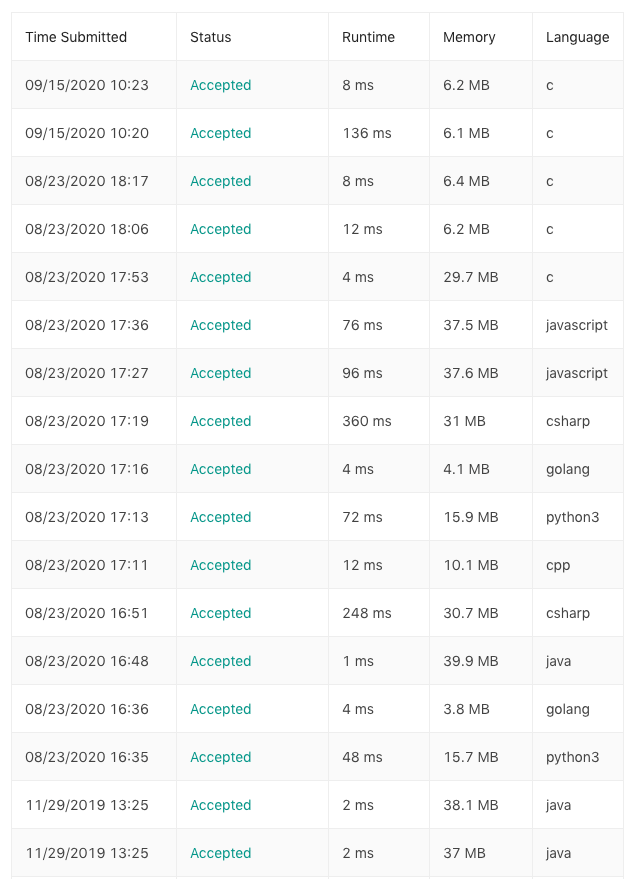Screen dimensions: 639x879
Task: Open Accepted link for 08/23/2020 18:17
Action: click(x=220, y=181)
